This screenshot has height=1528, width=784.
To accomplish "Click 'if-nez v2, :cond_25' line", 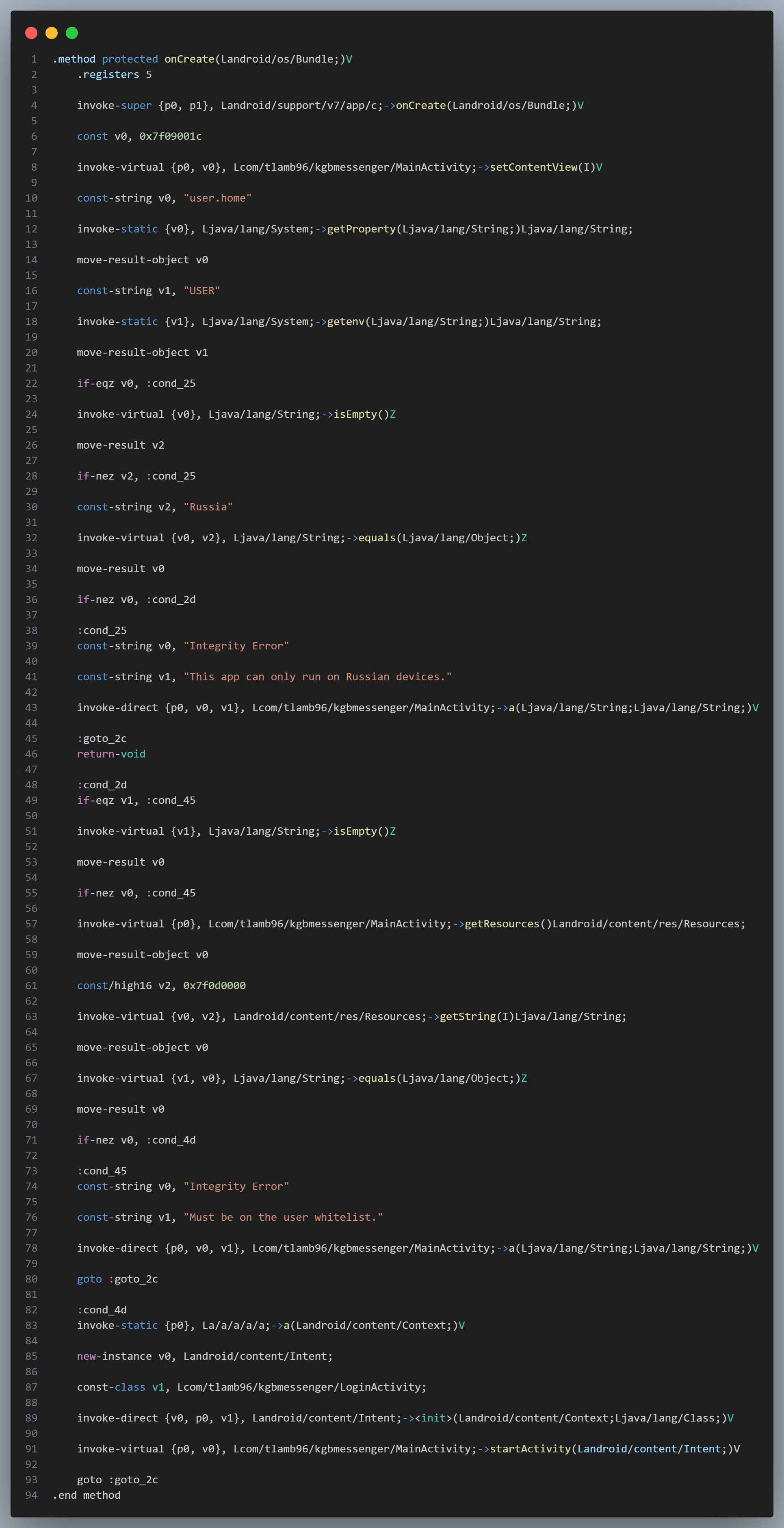I will [x=136, y=476].
